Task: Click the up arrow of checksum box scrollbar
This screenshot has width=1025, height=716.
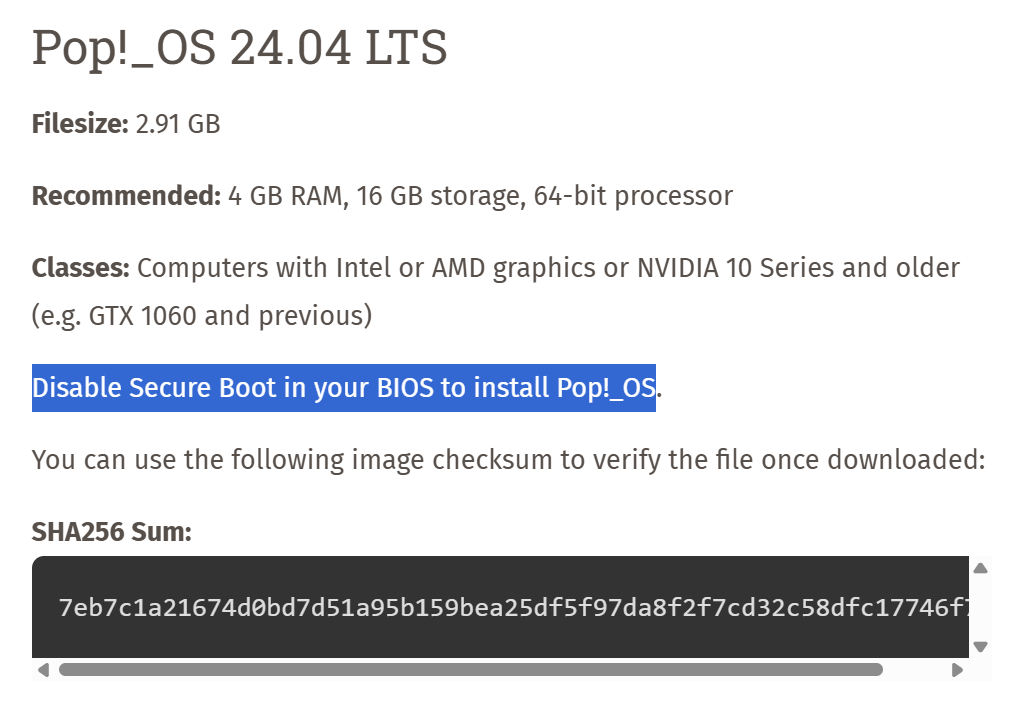Action: (980, 568)
